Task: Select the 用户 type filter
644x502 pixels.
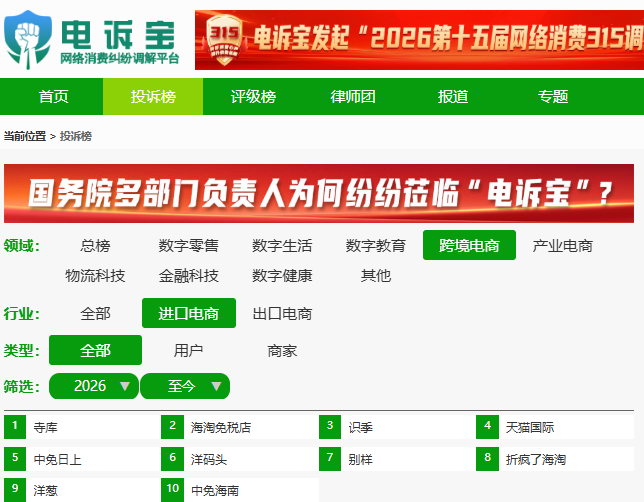Action: tap(189, 350)
